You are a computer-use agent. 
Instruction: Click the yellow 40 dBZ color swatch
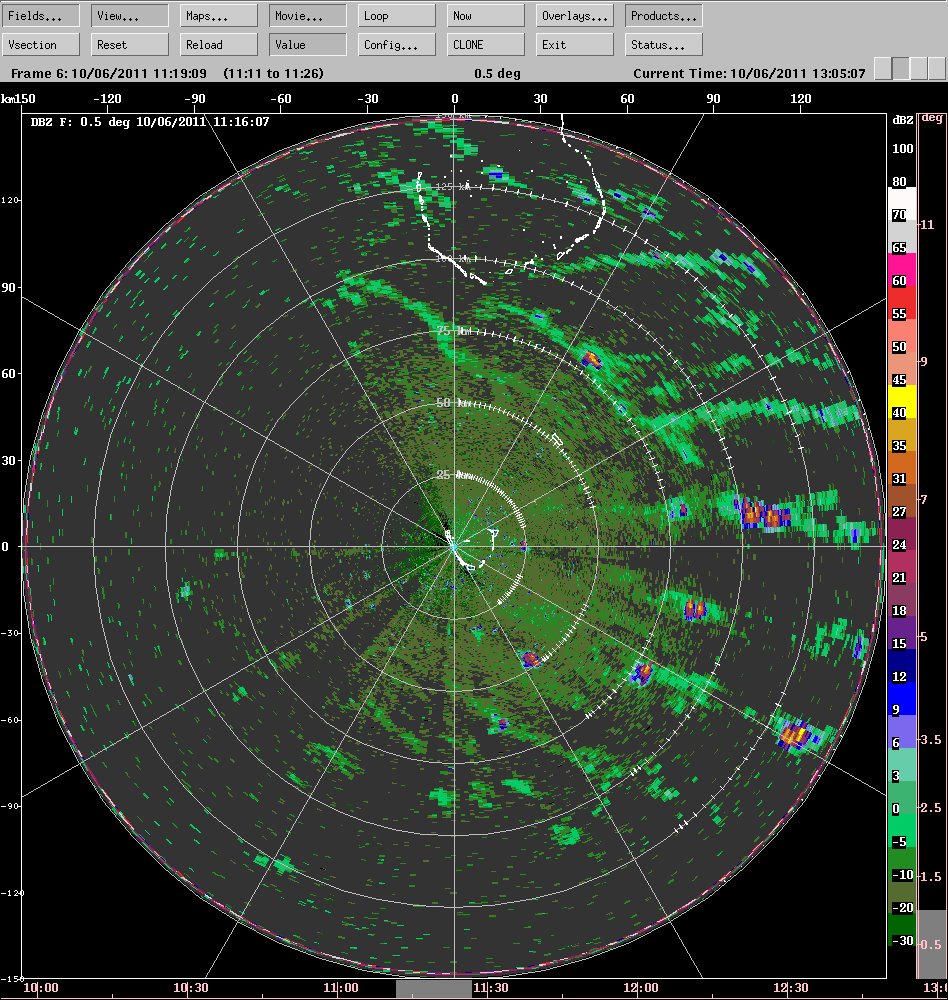tap(902, 402)
